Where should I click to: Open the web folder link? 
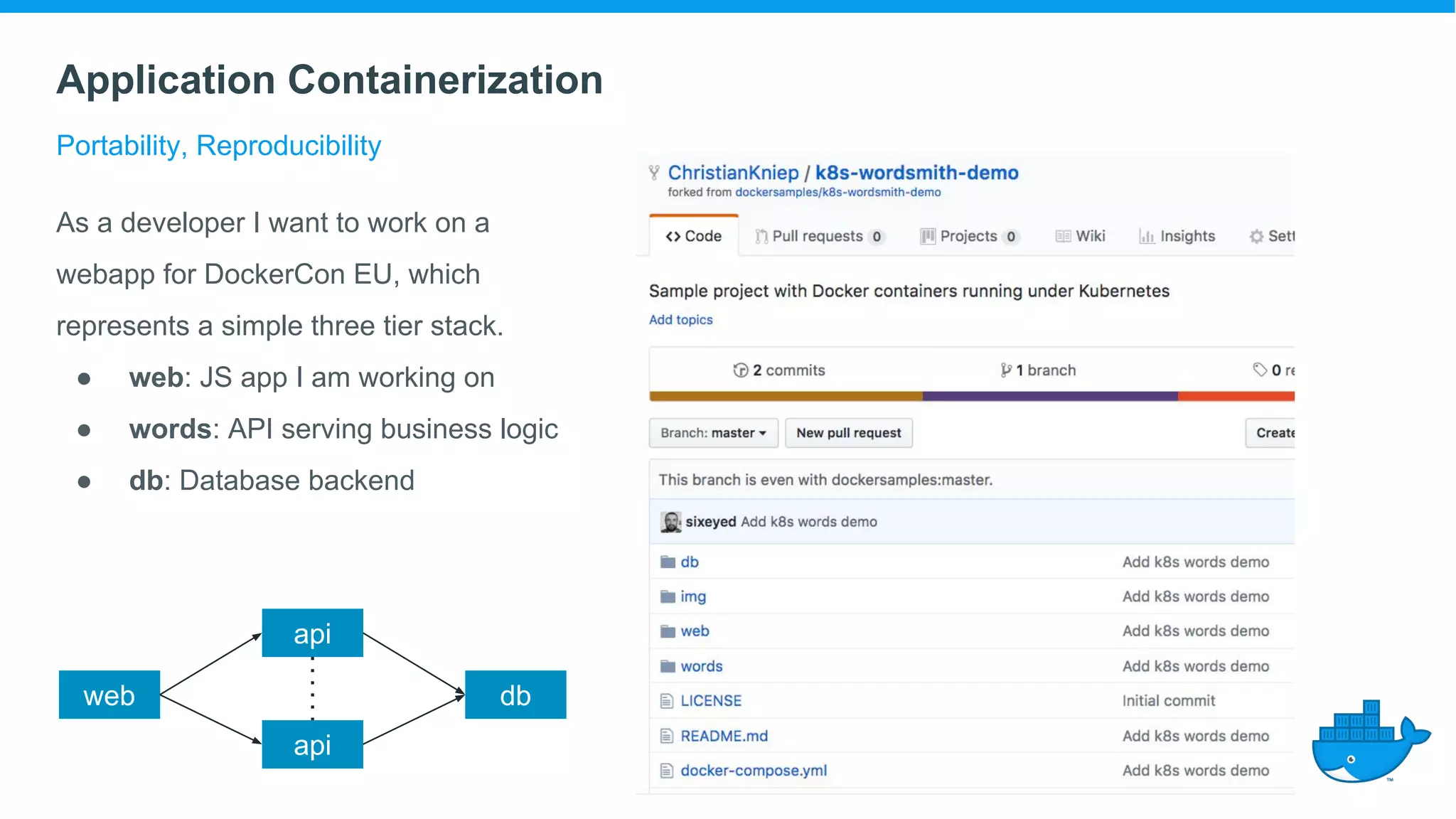point(695,631)
